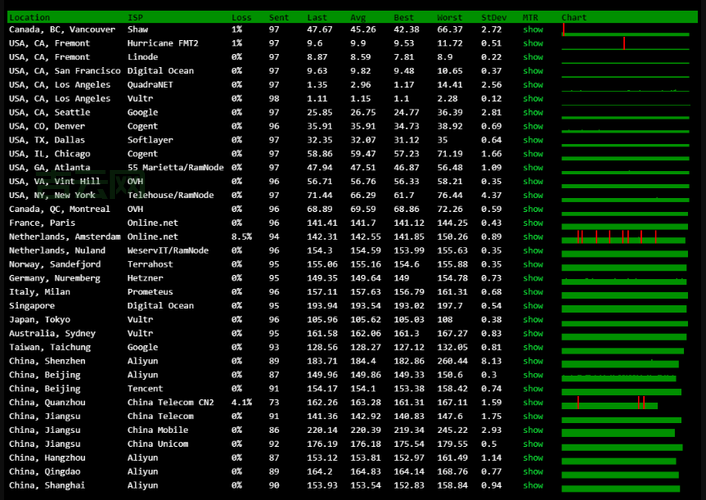
Task: Open MTR show link for Dallas Softlayer
Action: point(533,140)
